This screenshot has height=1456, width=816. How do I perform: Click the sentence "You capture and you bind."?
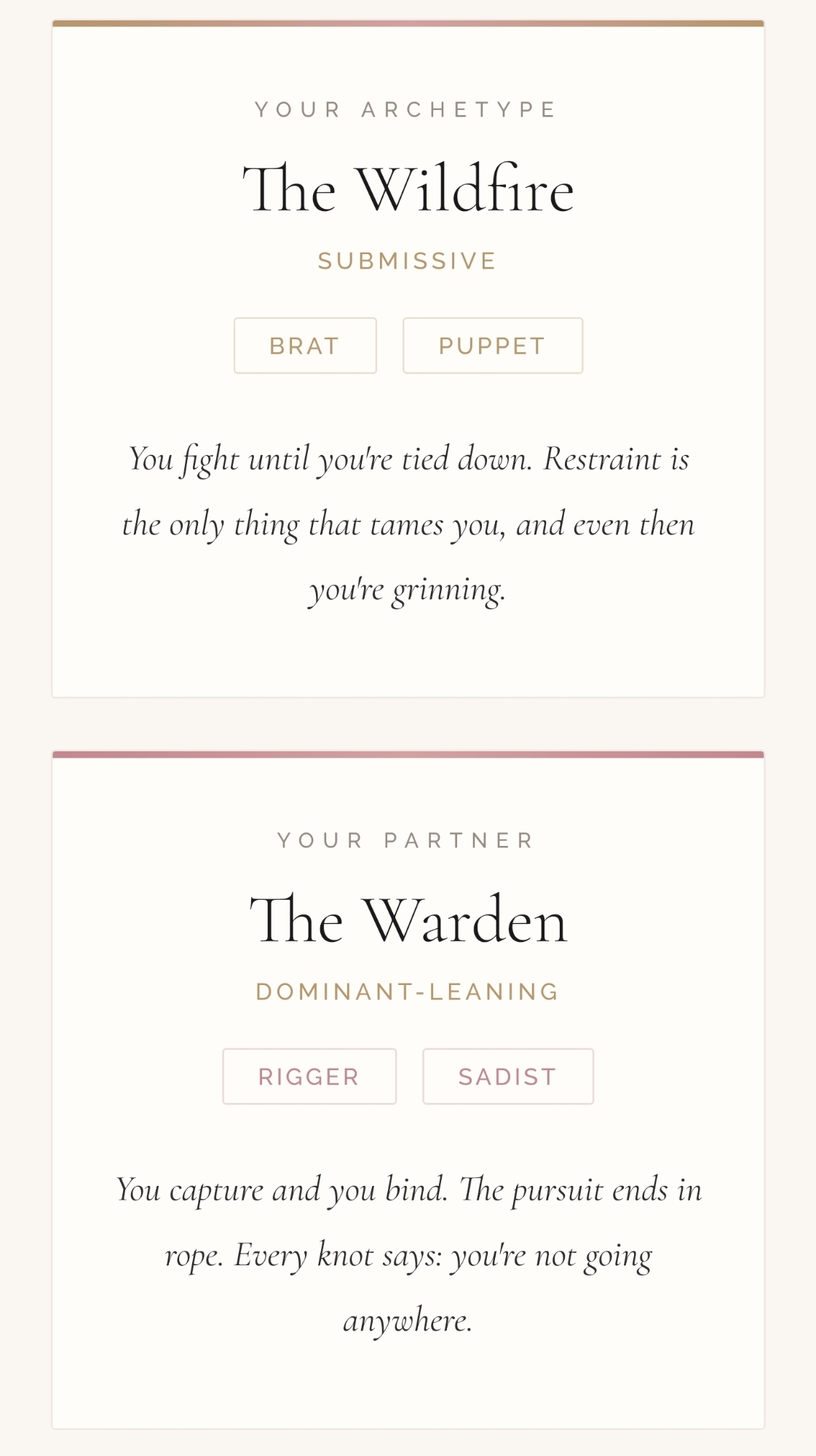[x=282, y=1190]
